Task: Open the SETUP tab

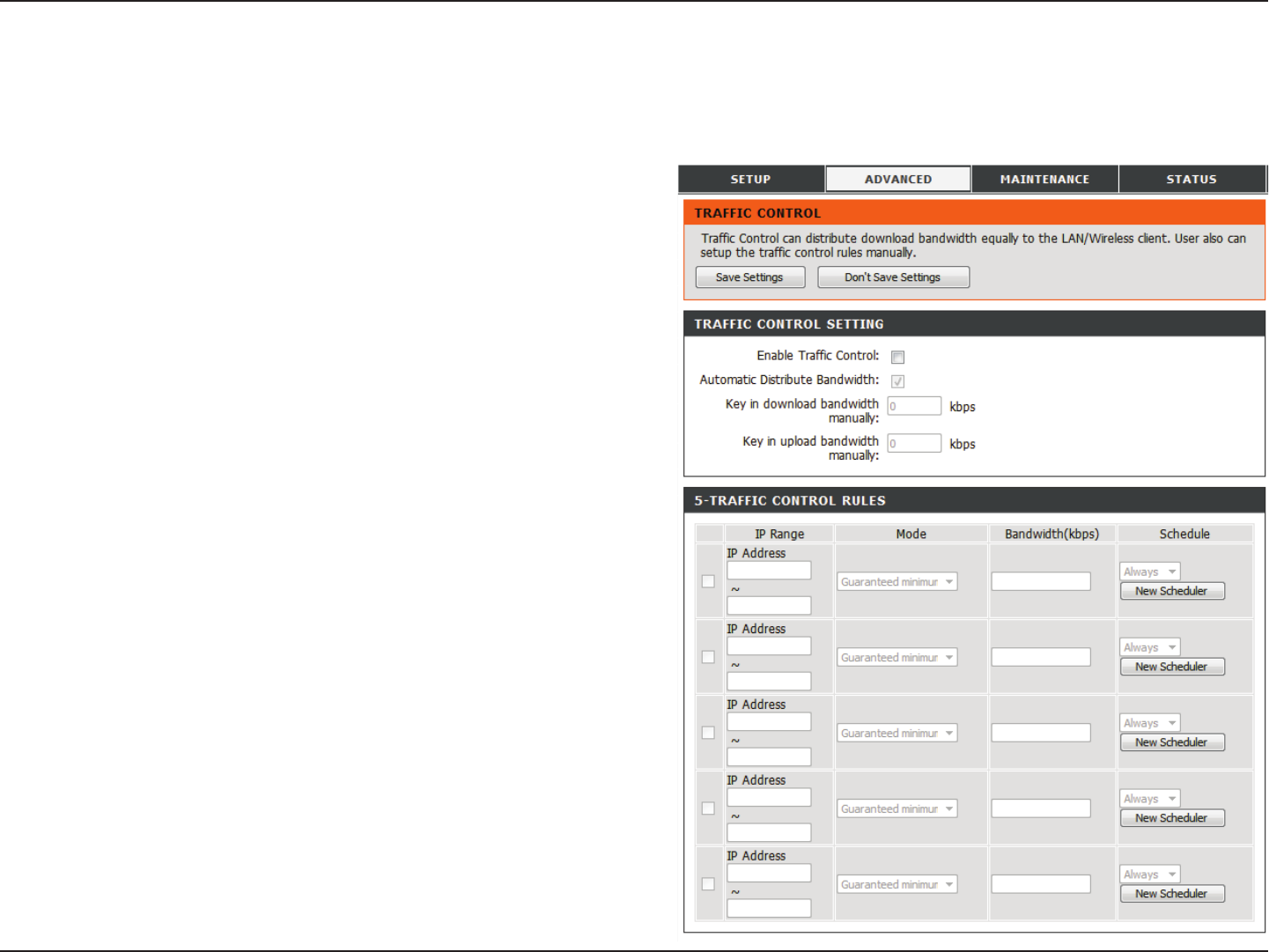Action: coord(751,179)
